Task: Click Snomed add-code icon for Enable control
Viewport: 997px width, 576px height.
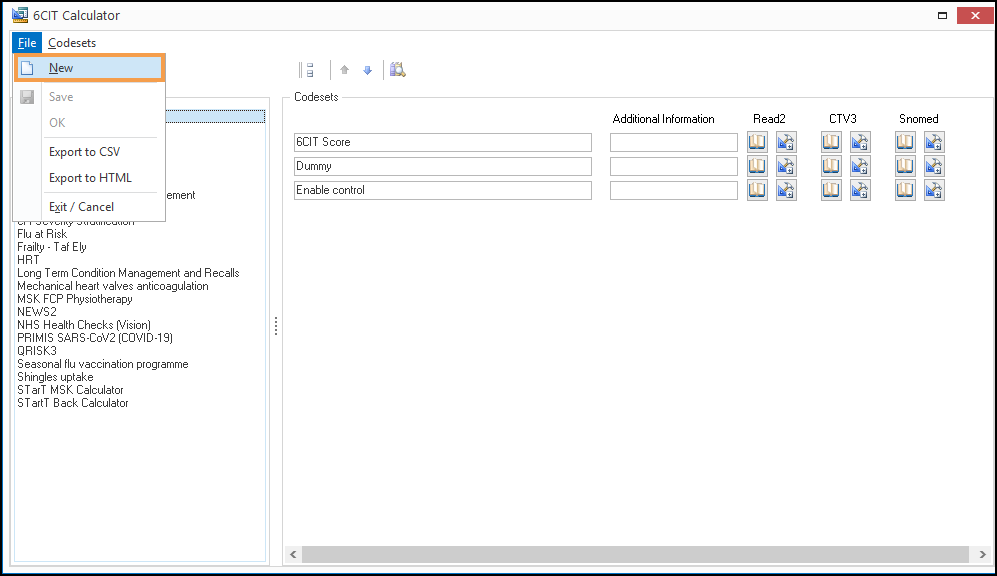Action: click(x=934, y=190)
